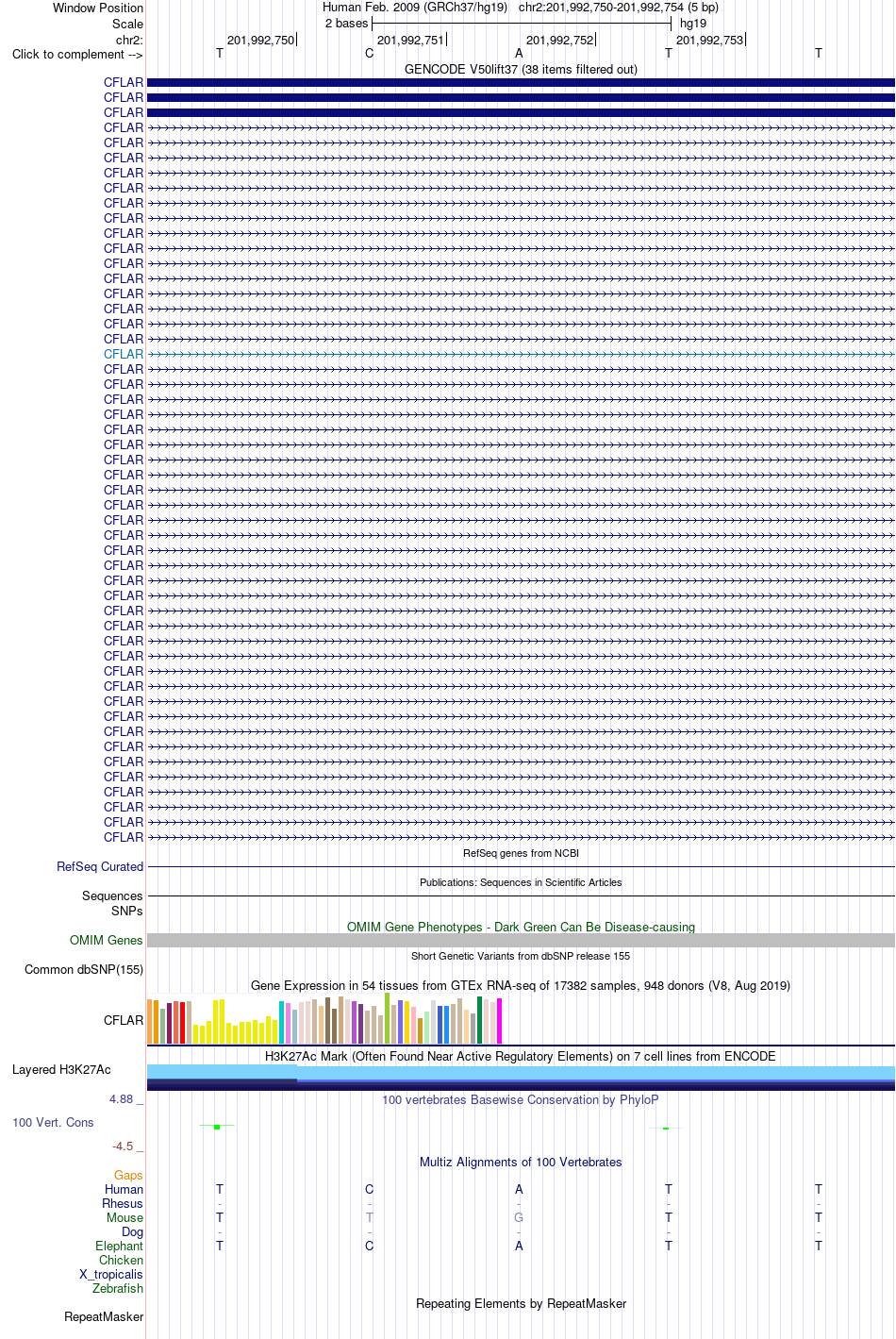
Task: Click the 'Chicken' alignment row label
Action: (x=121, y=1260)
